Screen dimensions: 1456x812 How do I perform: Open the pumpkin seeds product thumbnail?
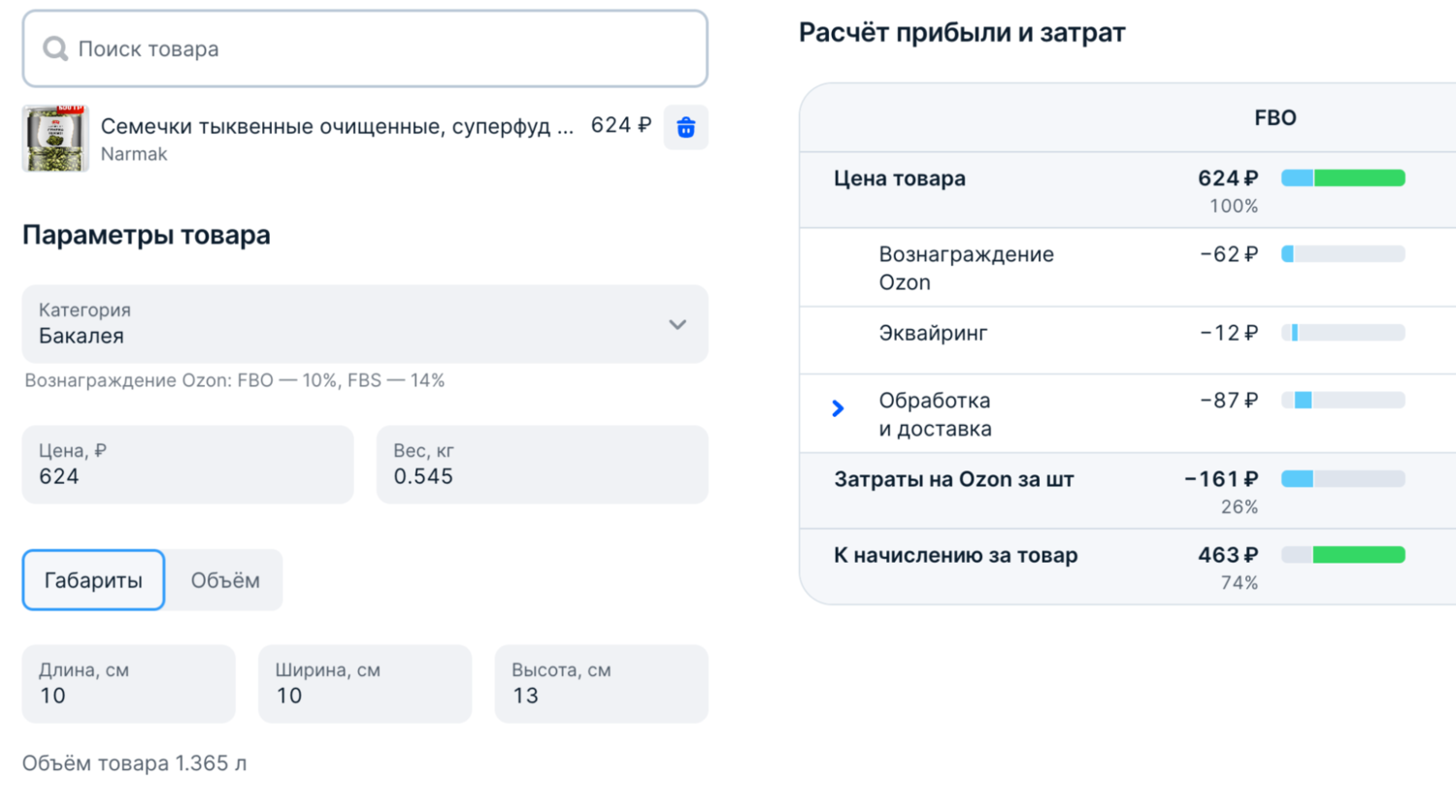click(55, 139)
